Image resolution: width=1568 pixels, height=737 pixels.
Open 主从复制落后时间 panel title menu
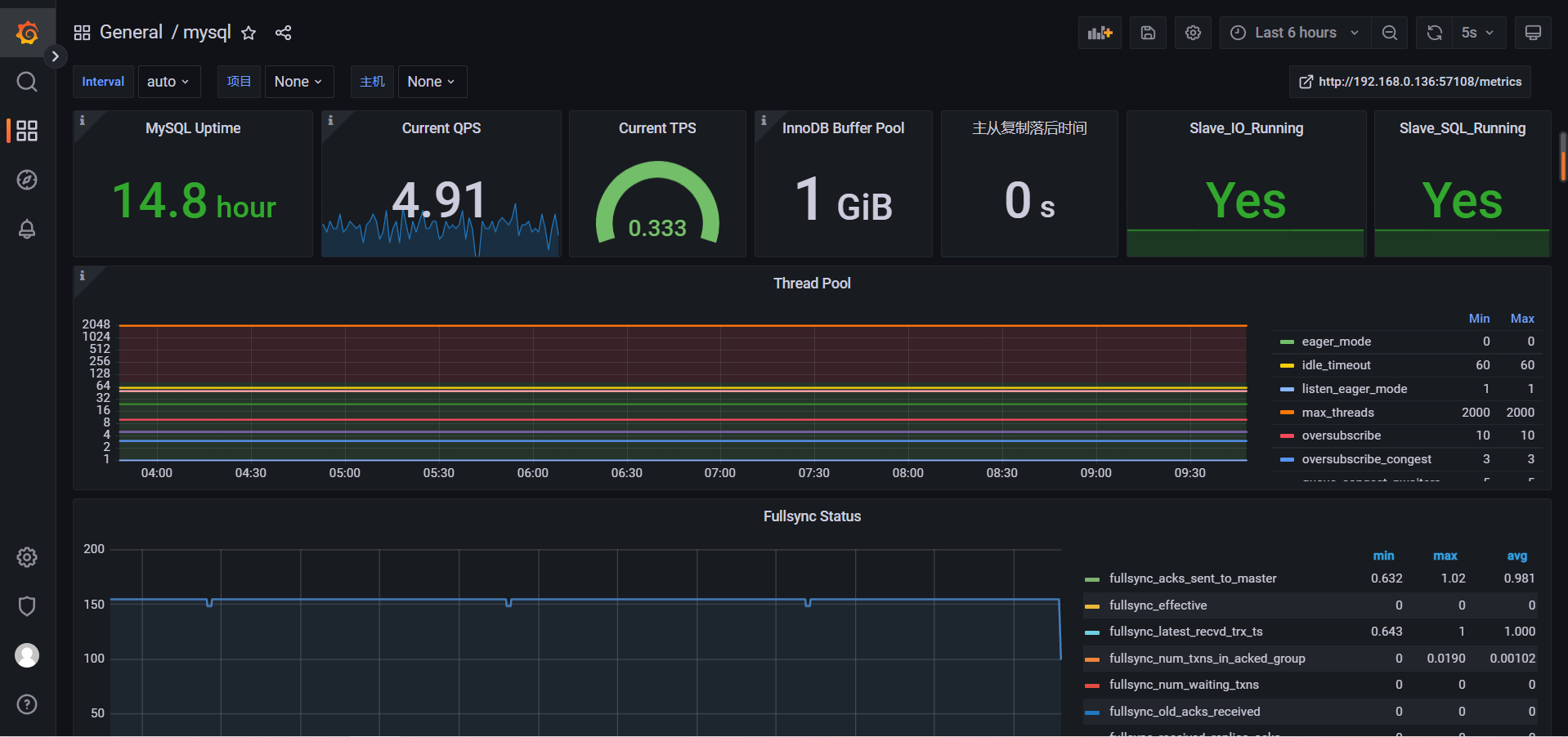point(1029,128)
